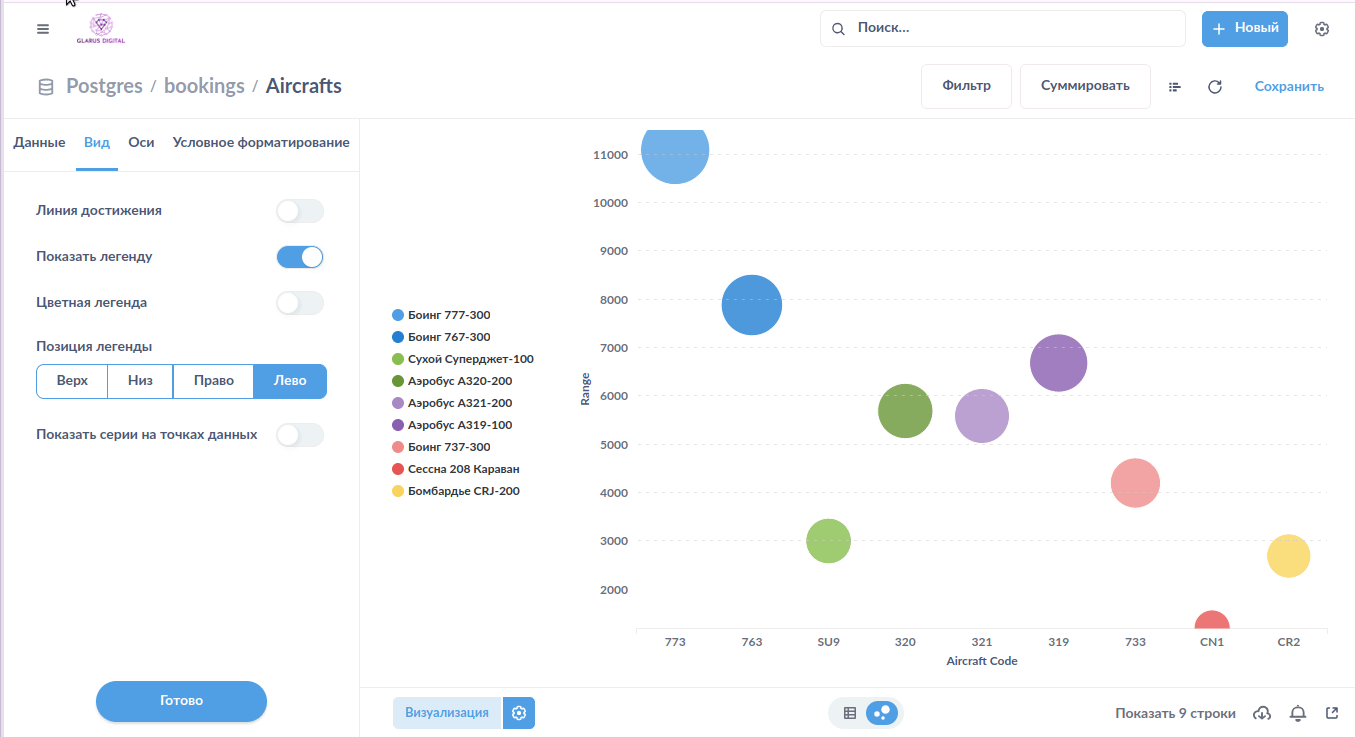Open the alert bell icon

[1298, 713]
